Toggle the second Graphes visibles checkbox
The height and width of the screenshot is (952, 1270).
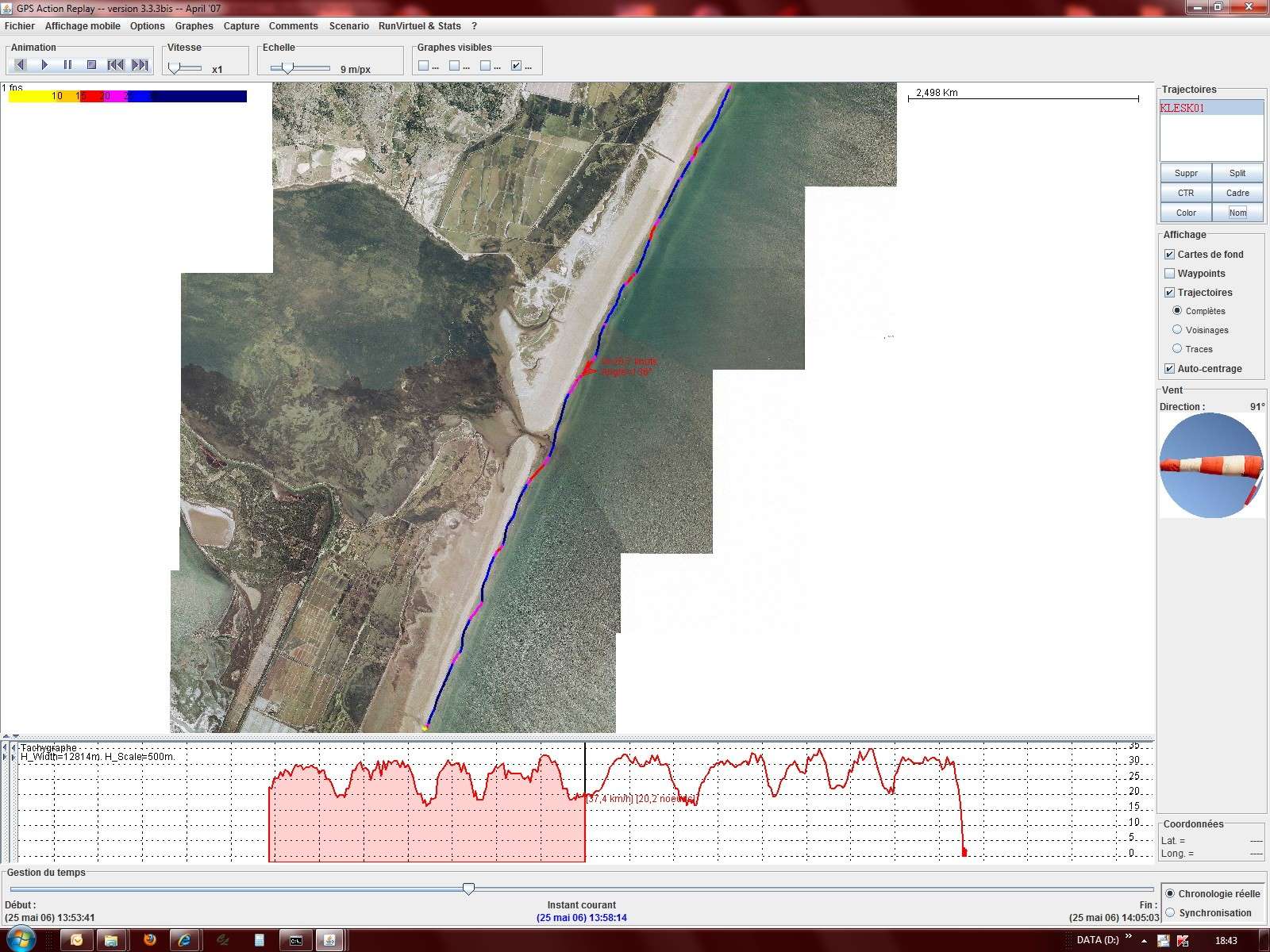coord(455,66)
